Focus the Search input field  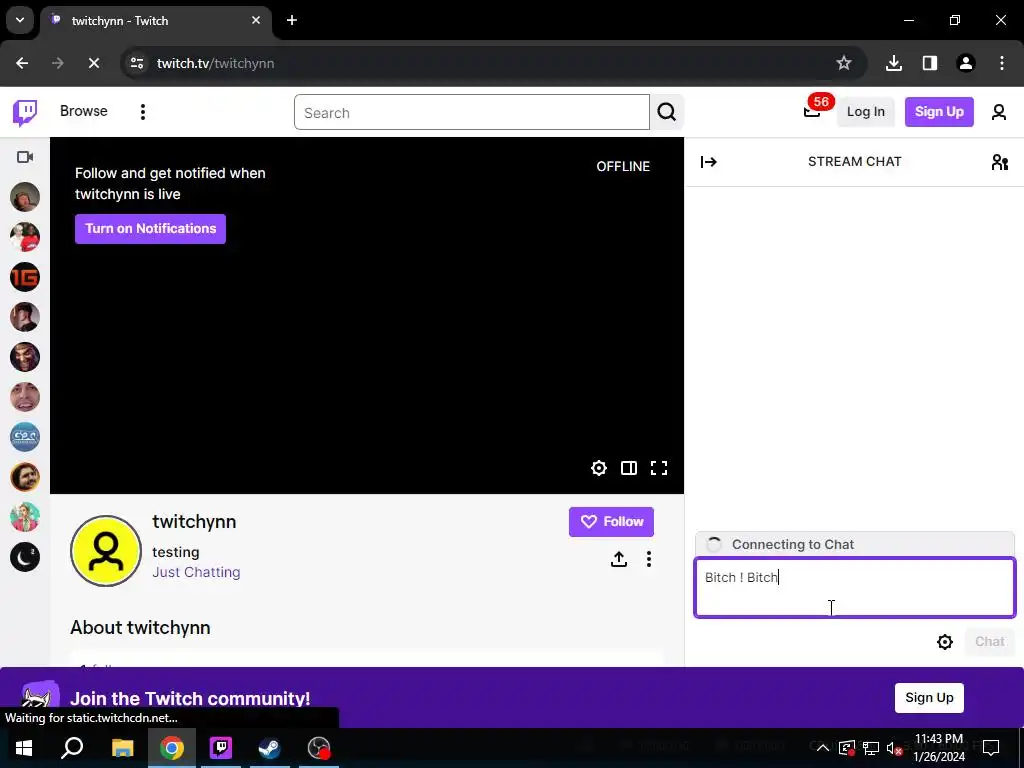click(x=472, y=112)
